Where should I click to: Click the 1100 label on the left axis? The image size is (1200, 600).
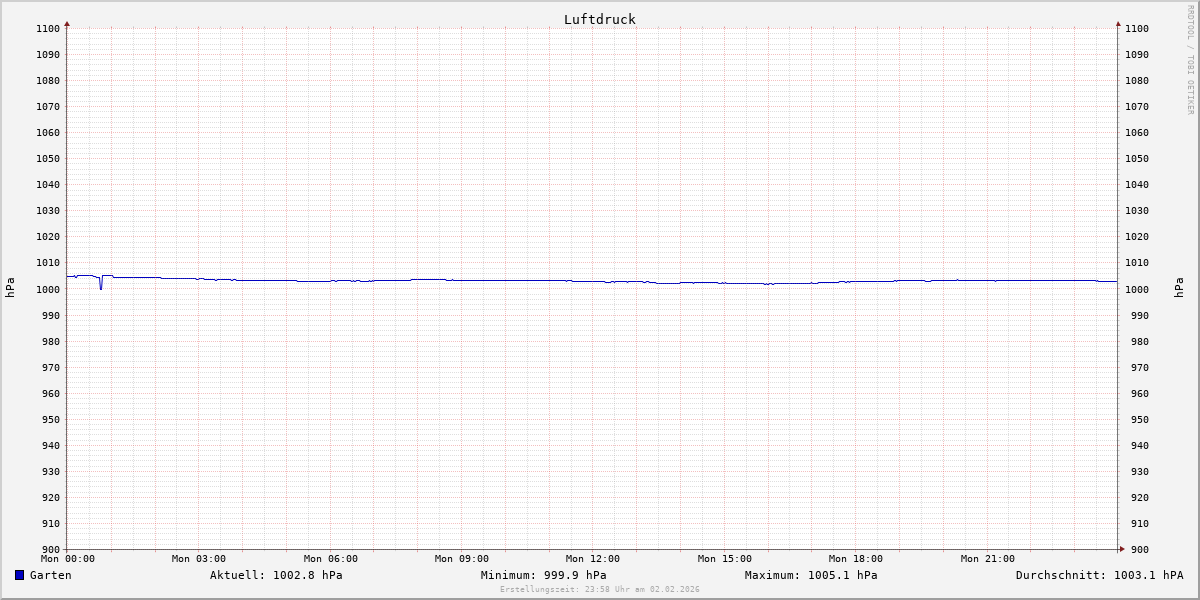point(48,28)
